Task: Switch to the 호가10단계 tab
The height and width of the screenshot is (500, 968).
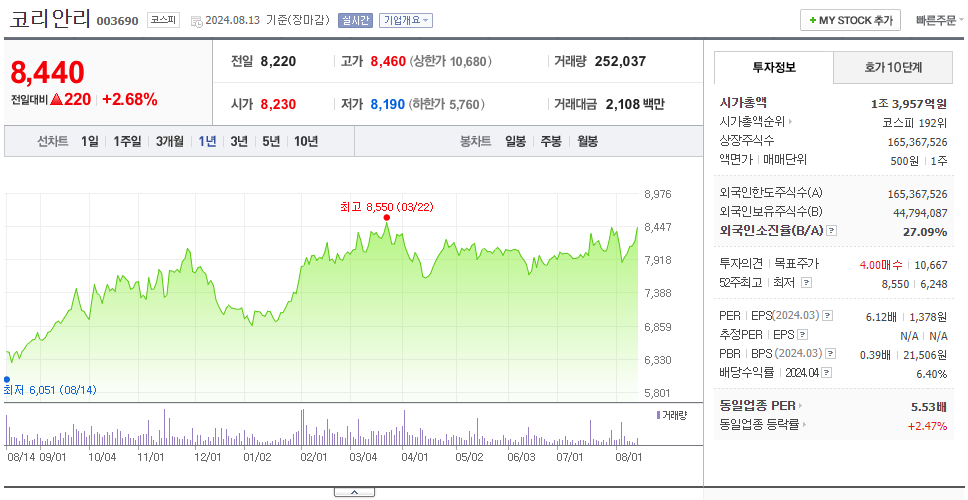Action: tap(893, 67)
